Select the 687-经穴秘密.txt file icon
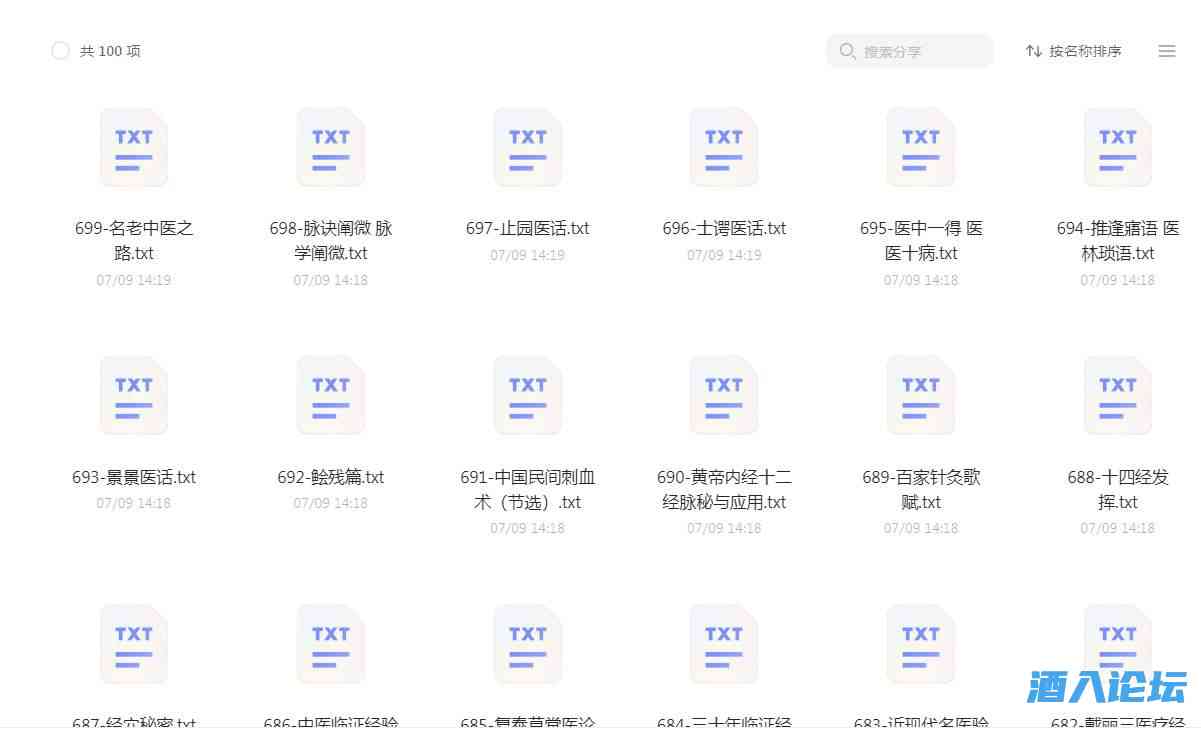Viewport: 1201px width, 729px height. point(133,643)
